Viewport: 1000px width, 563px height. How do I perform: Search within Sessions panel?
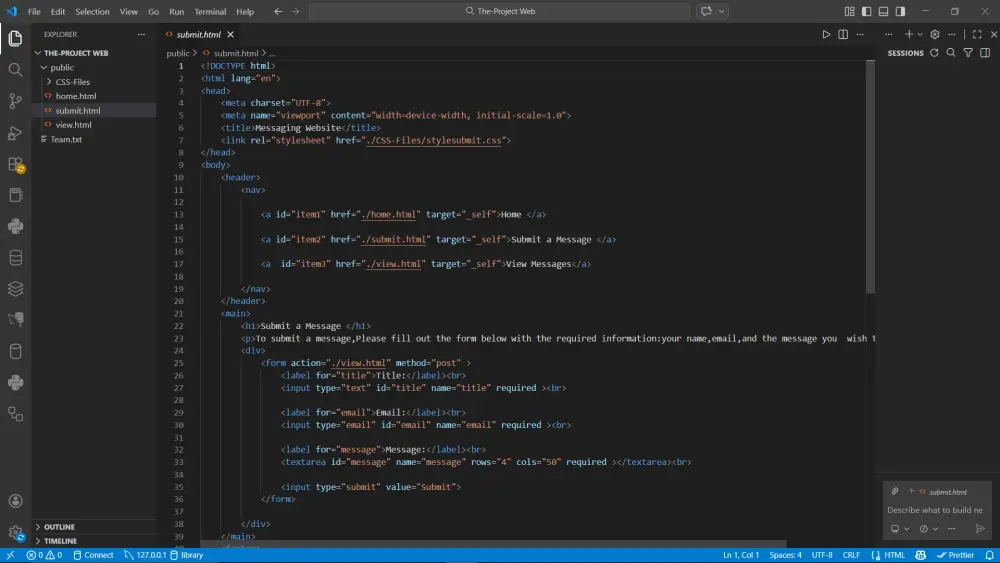click(951, 53)
